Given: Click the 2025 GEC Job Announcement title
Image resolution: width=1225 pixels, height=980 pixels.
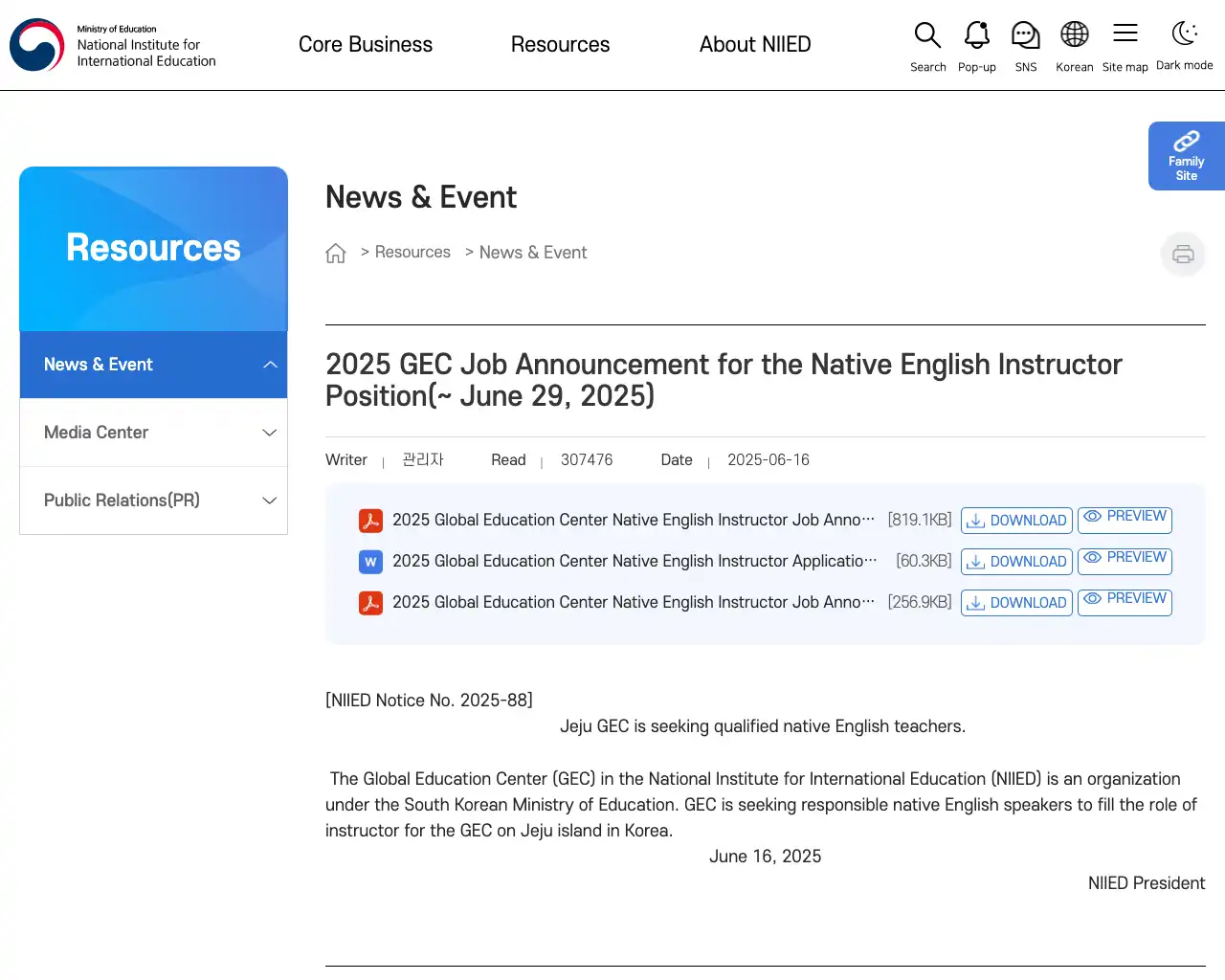Looking at the screenshot, I should pyautogui.click(x=724, y=380).
